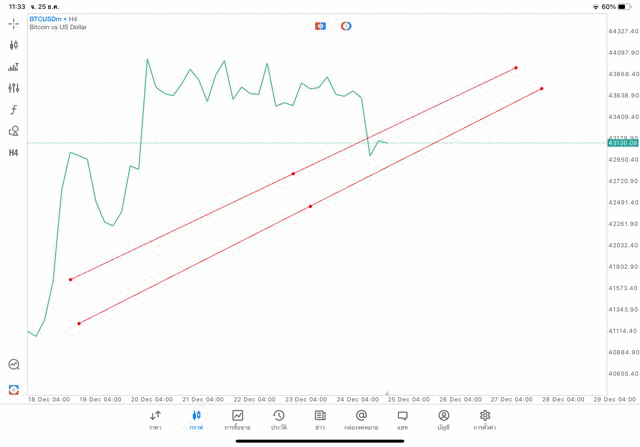Tap the red-blue circular icon atop the chart
The height and width of the screenshot is (447, 640).
pyautogui.click(x=346, y=26)
